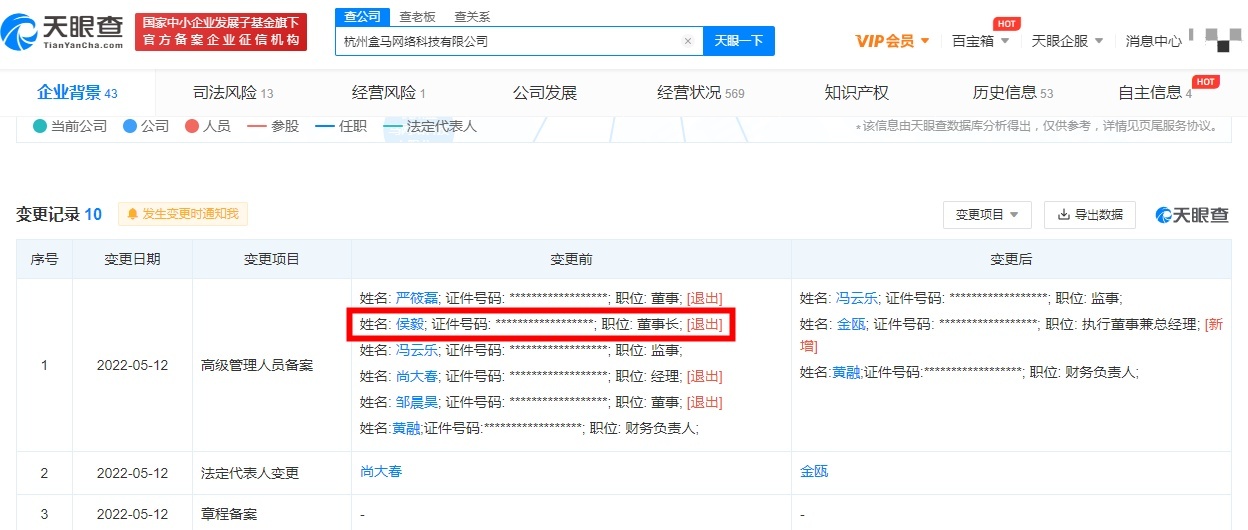Open the 公司发展 tab

tap(545, 93)
